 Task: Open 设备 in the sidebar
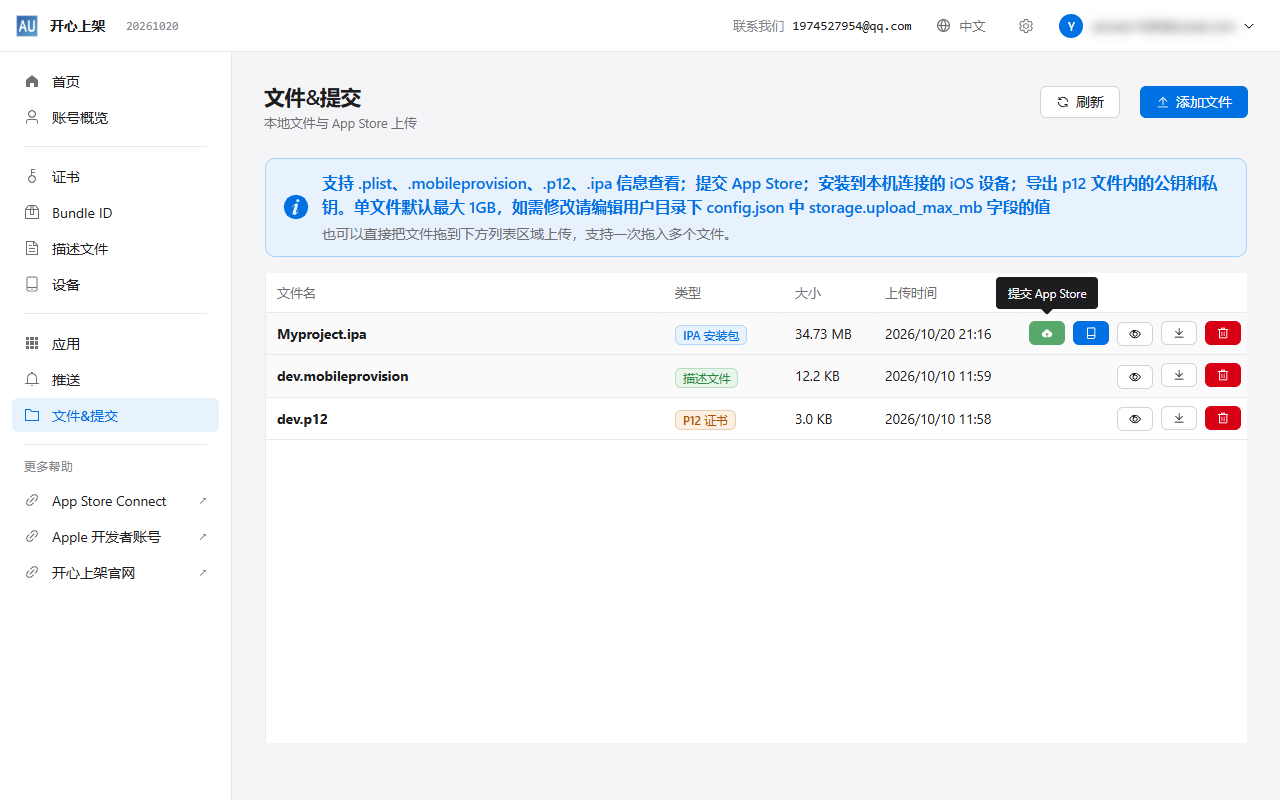[x=115, y=285]
